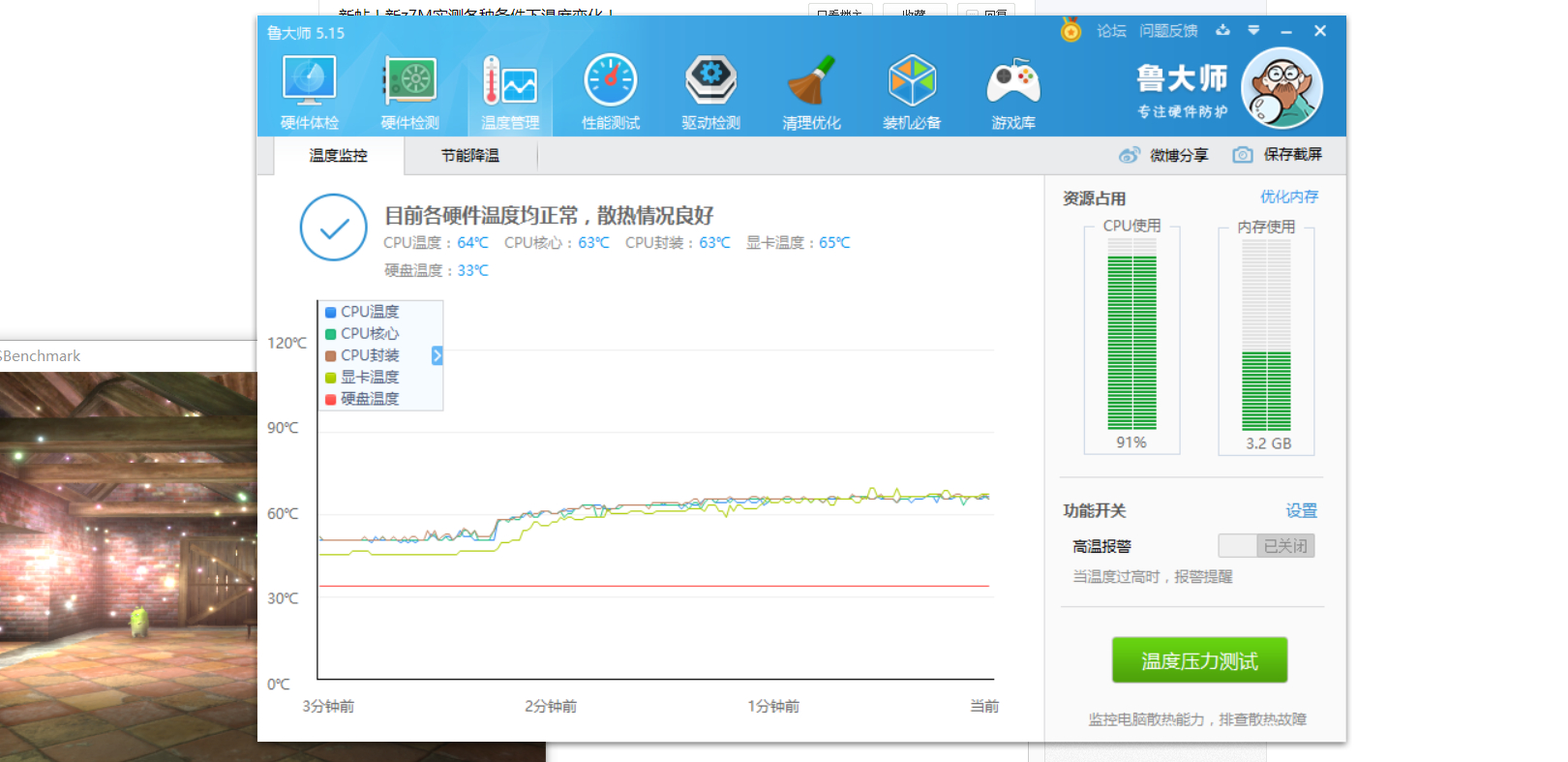Click the CPU核心 63℃ reading

tap(557, 243)
